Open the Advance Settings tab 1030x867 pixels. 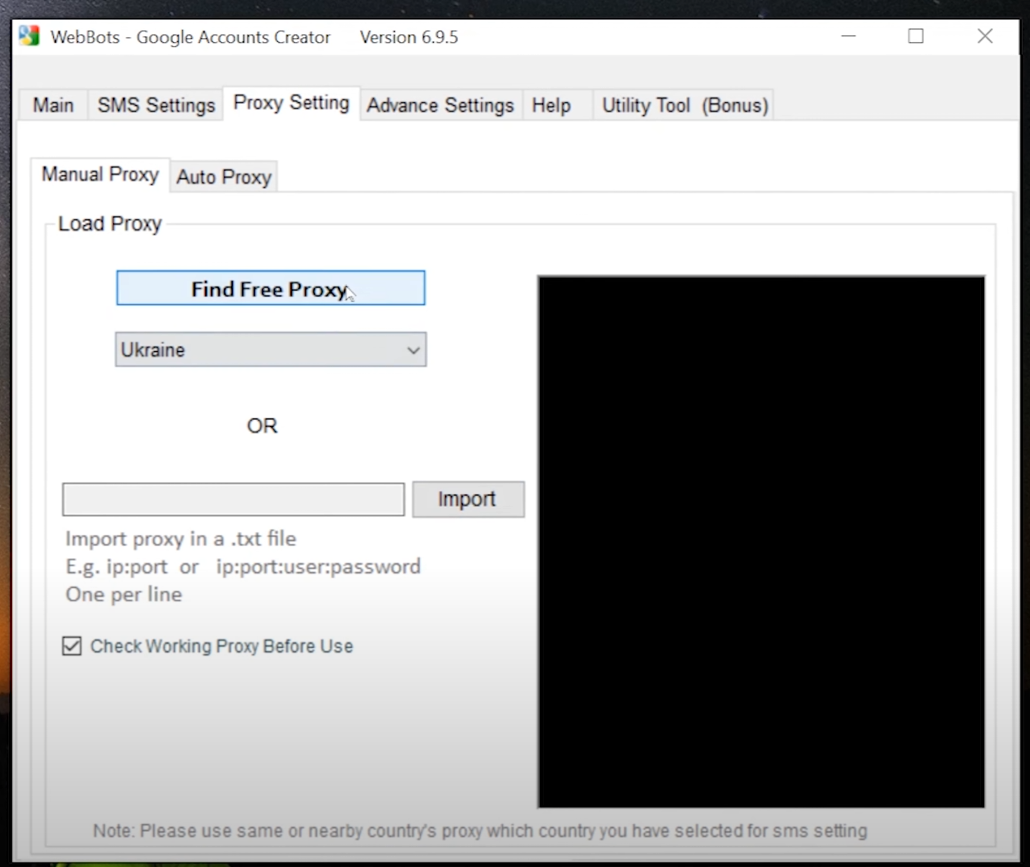[440, 105]
